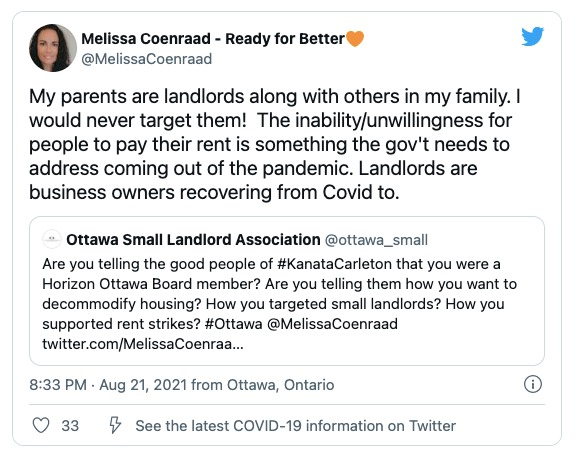Open Ottawa Small Landlord Association name

coord(193,240)
